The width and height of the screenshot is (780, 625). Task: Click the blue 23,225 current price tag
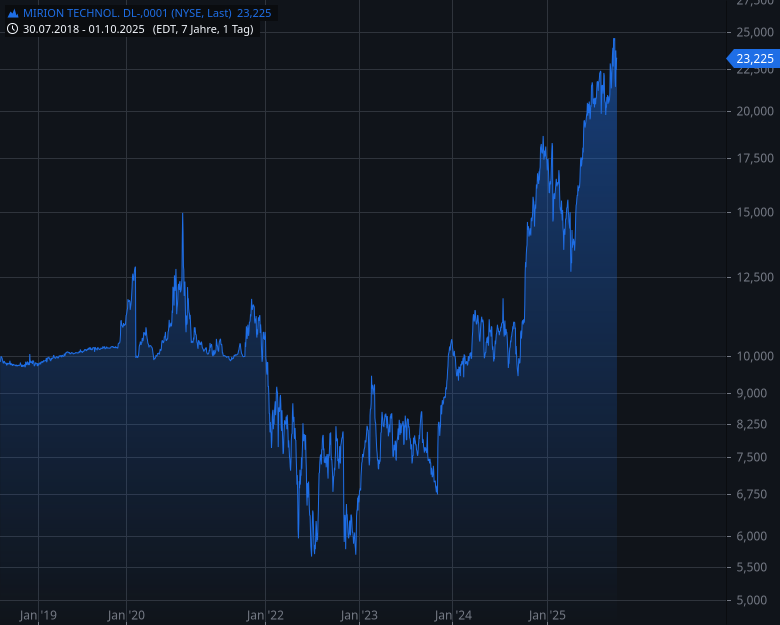coord(753,59)
